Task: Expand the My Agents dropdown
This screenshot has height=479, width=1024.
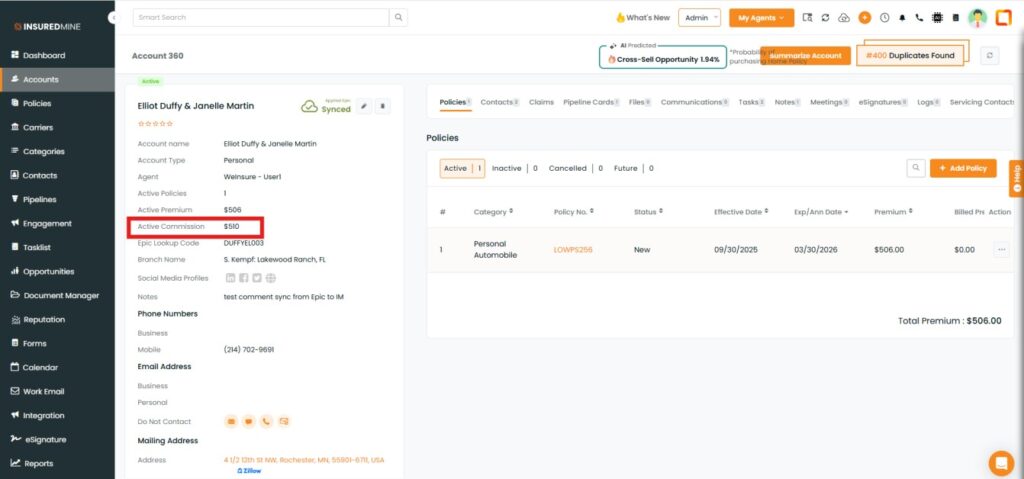Action: pos(761,17)
